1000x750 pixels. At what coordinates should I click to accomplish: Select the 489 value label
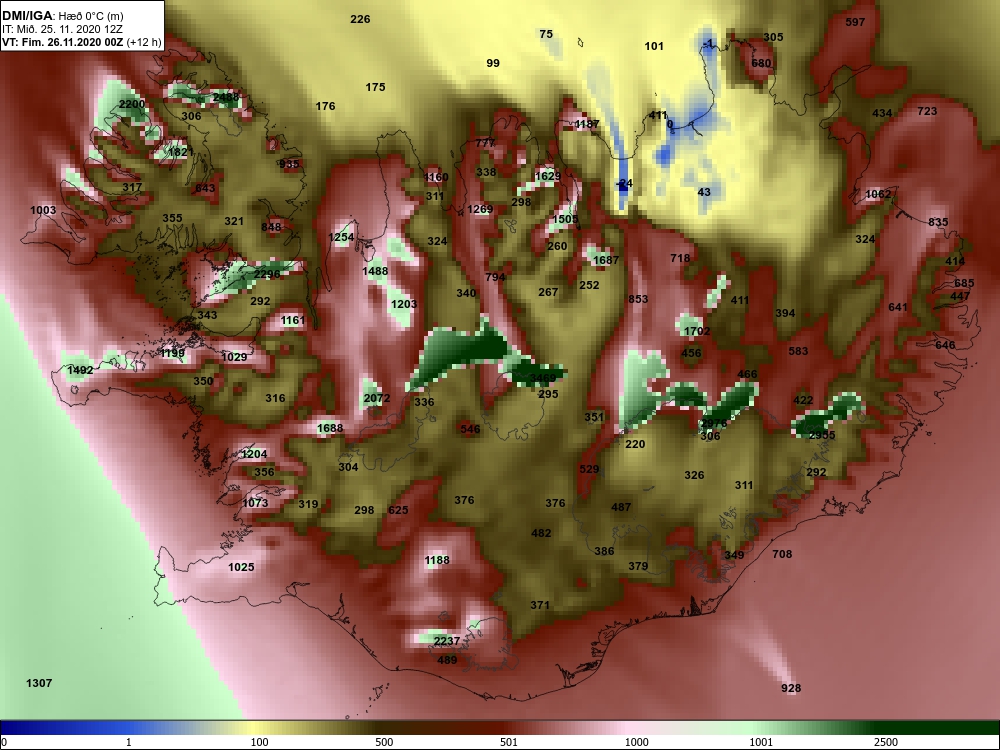[x=447, y=660]
